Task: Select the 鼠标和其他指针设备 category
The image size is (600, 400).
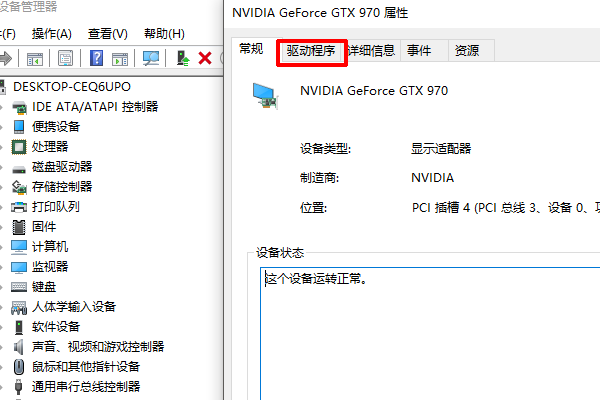Action: (x=86, y=367)
